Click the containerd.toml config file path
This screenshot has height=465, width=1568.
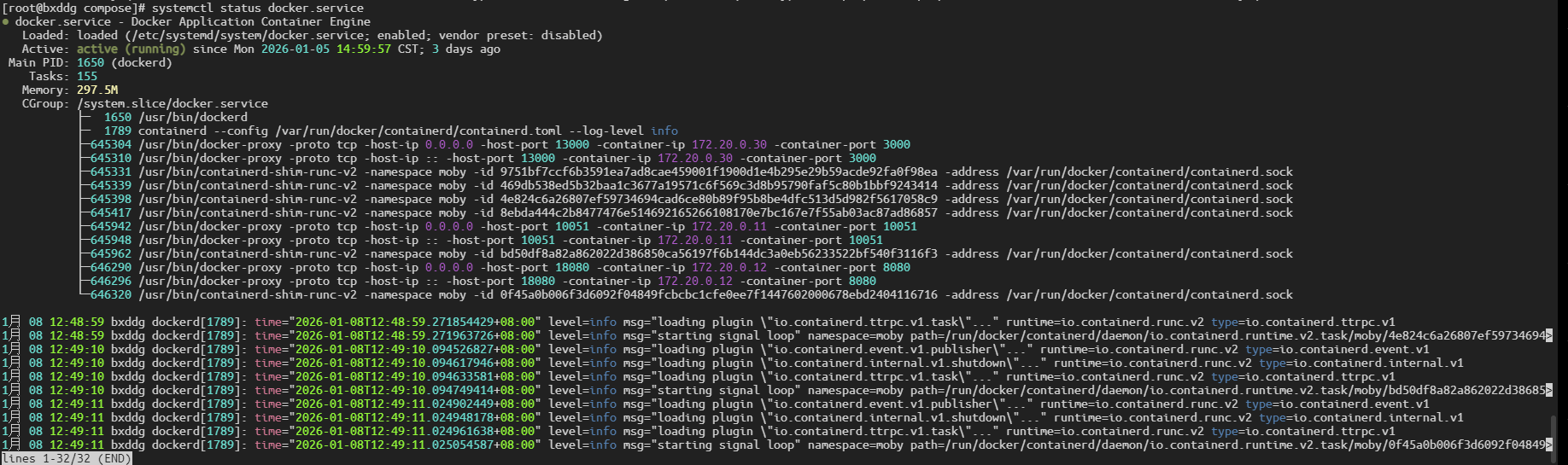pos(418,131)
